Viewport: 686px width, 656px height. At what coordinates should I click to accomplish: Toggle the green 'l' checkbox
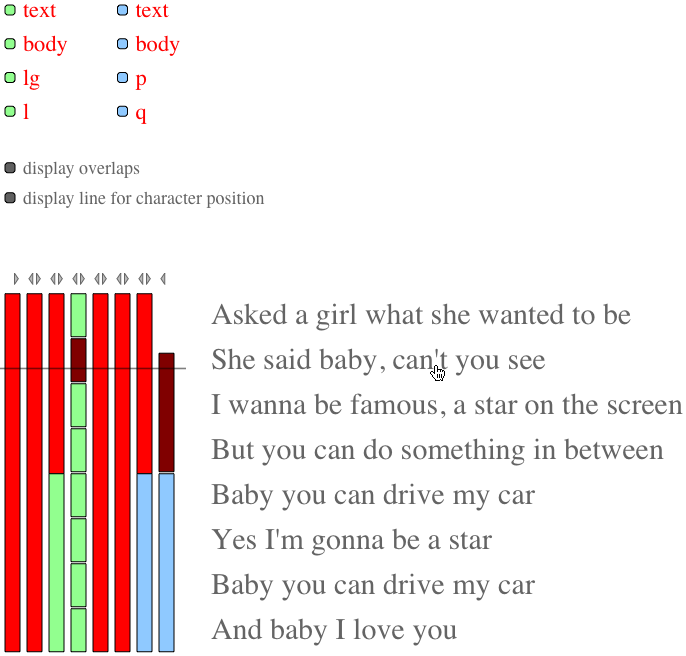click(x=10, y=111)
